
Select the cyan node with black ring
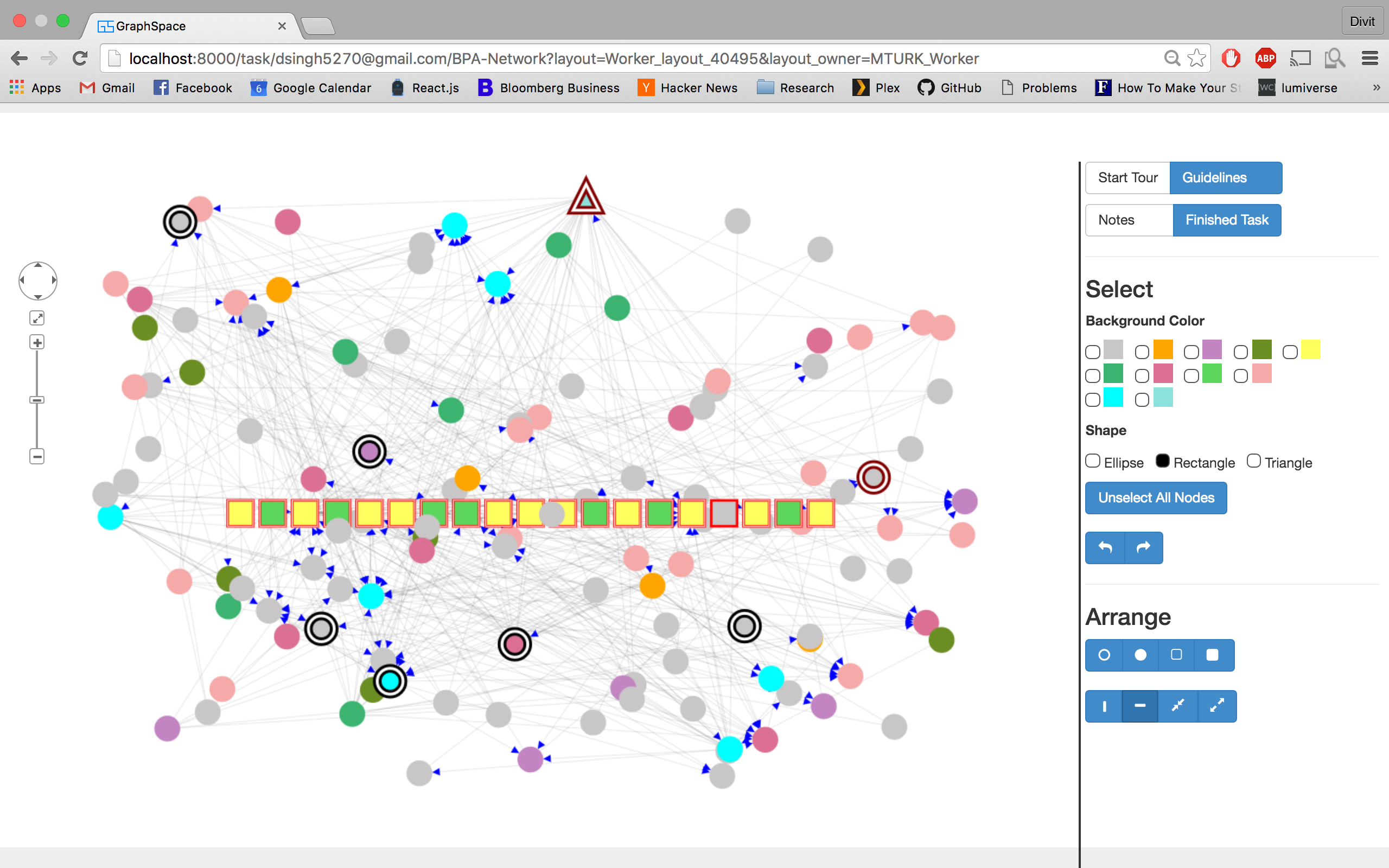(x=390, y=681)
